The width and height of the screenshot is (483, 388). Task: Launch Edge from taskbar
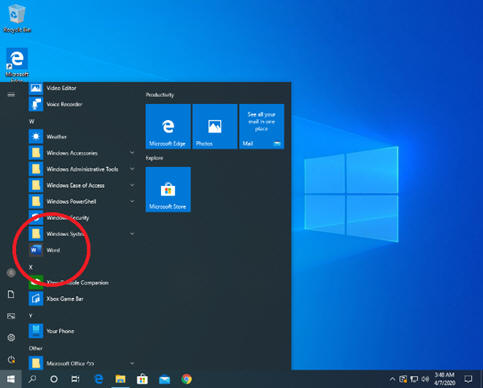(x=99, y=379)
